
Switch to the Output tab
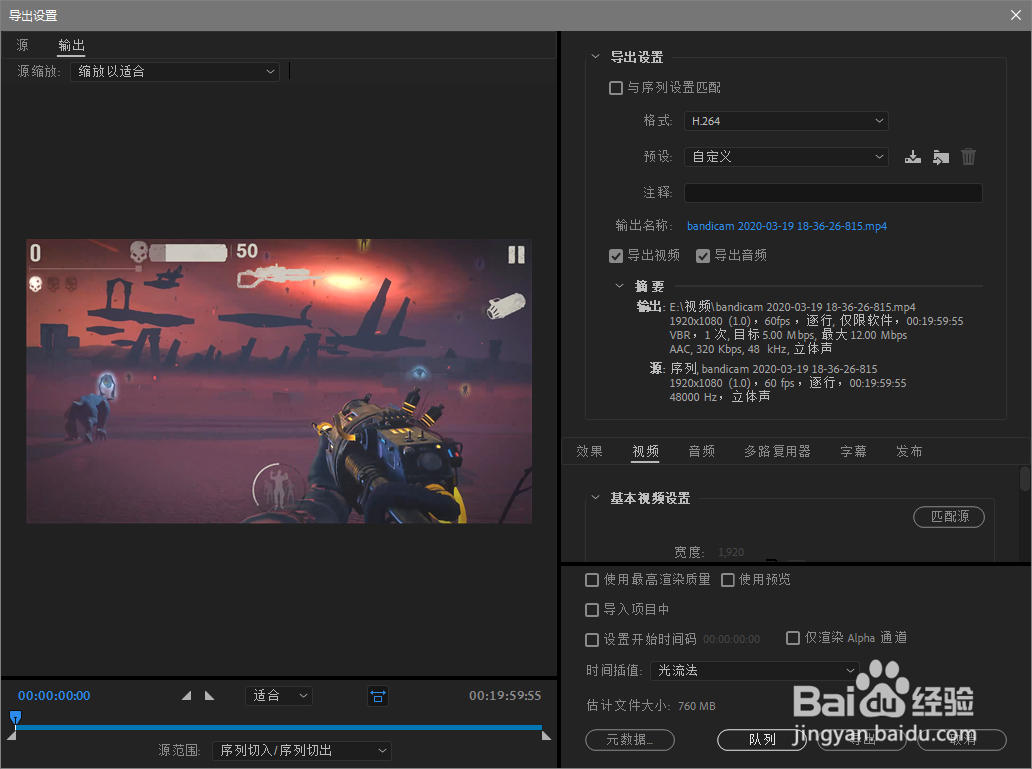click(x=71, y=45)
